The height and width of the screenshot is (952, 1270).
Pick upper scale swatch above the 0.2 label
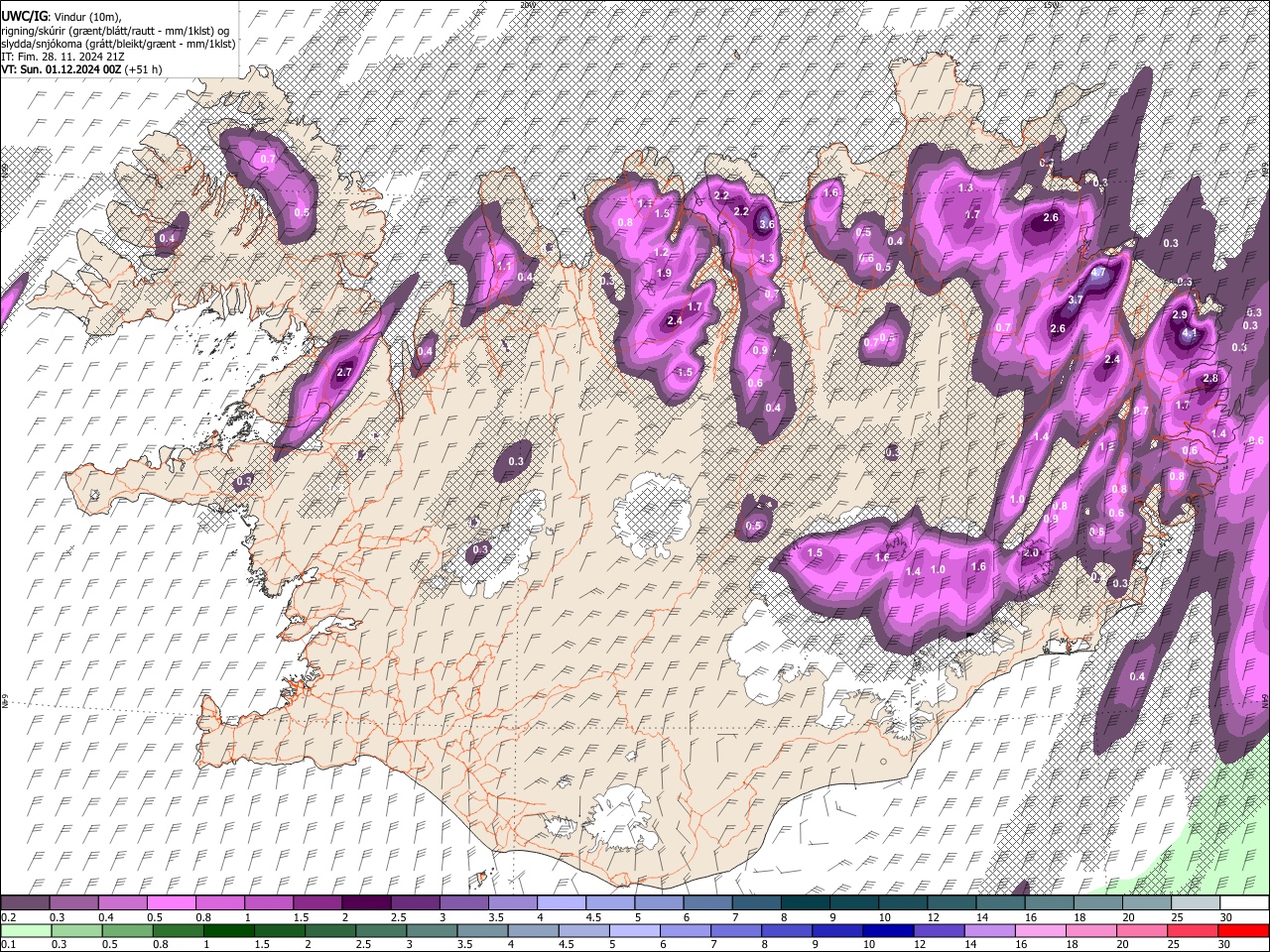tap(25, 902)
